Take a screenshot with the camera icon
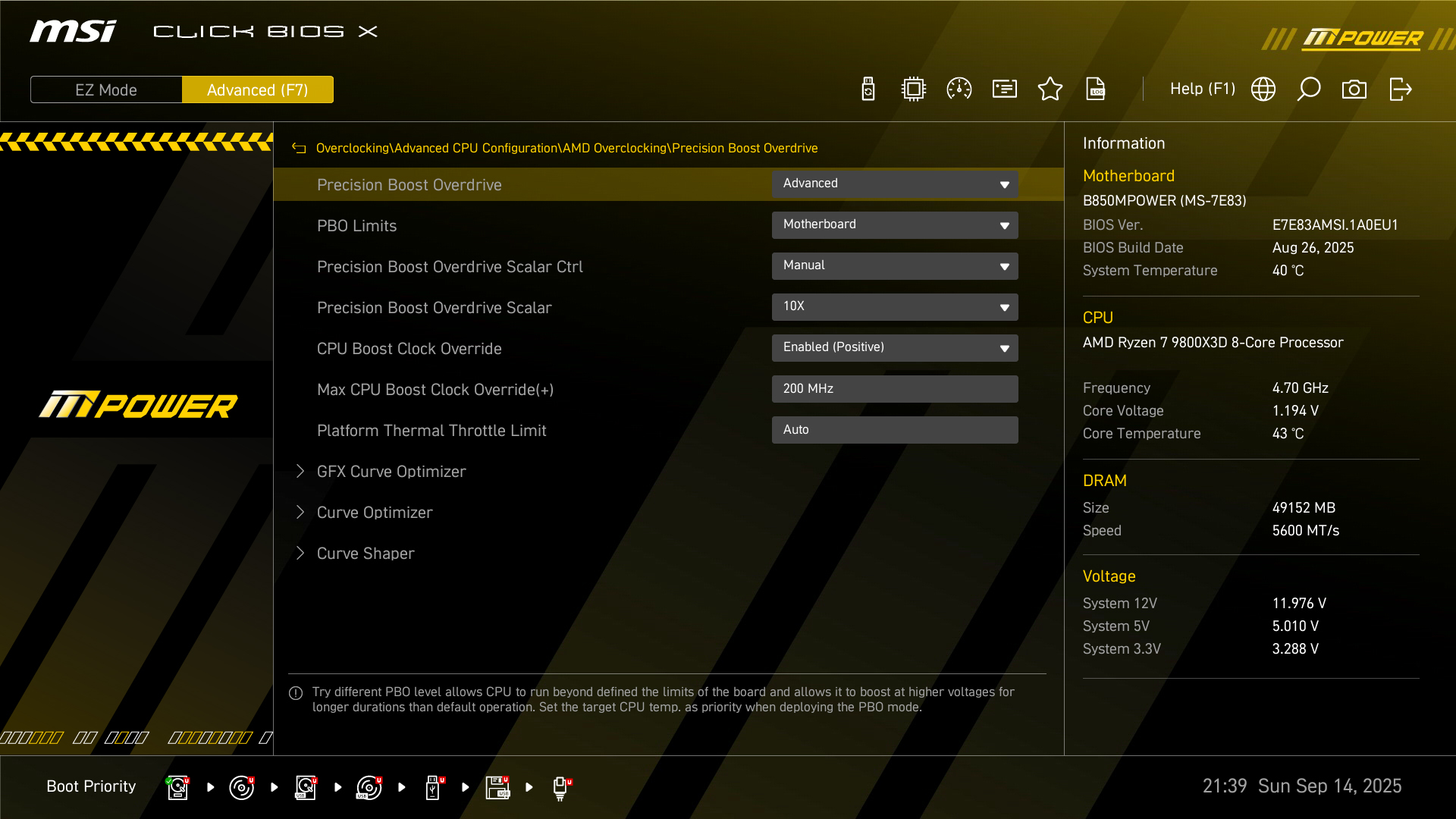This screenshot has width=1456, height=819. [1354, 89]
